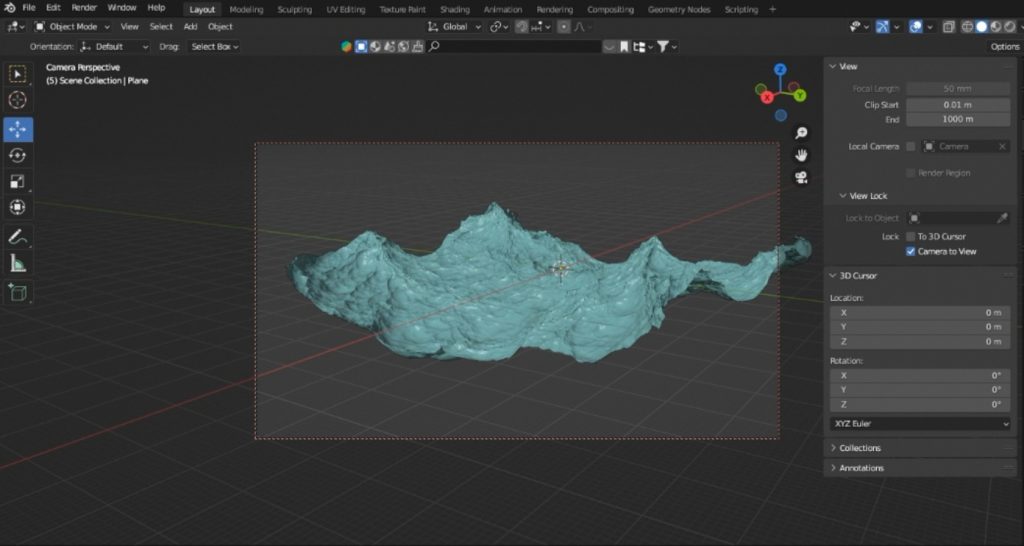Open the File menu
This screenshot has width=1024, height=546.
point(29,8)
